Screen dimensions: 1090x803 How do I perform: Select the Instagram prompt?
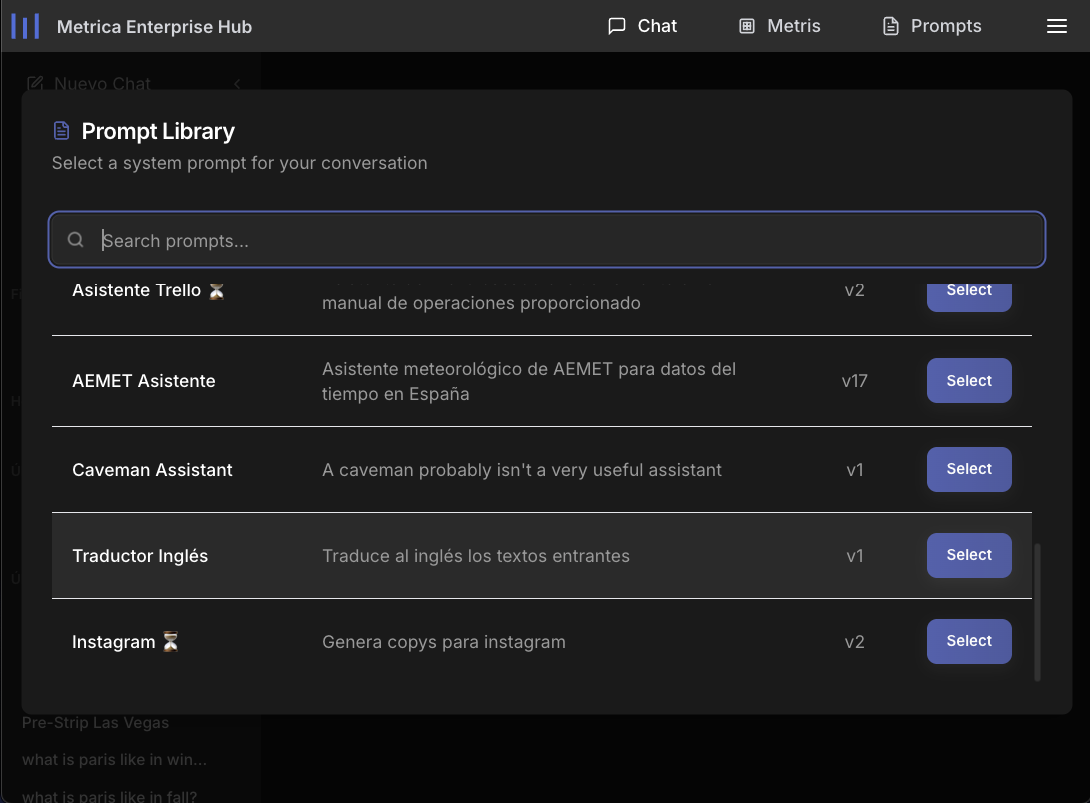coord(968,641)
